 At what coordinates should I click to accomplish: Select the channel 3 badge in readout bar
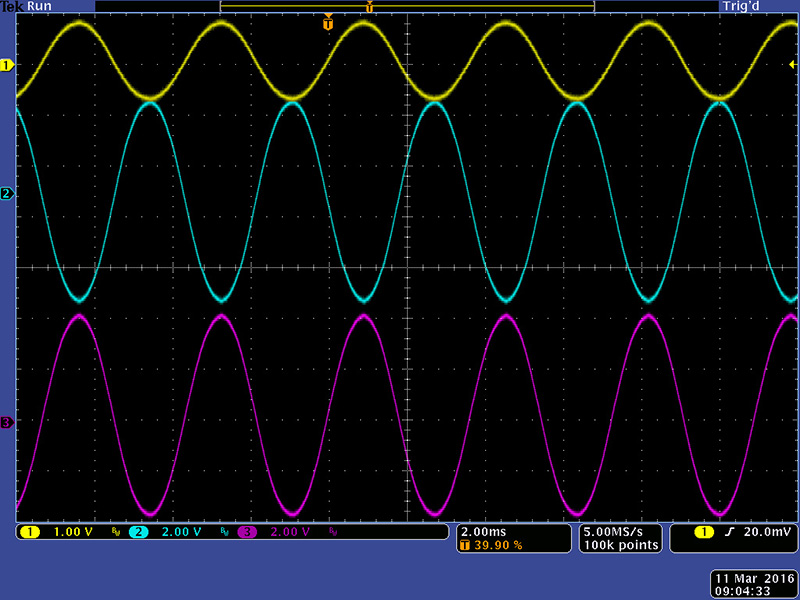click(247, 532)
